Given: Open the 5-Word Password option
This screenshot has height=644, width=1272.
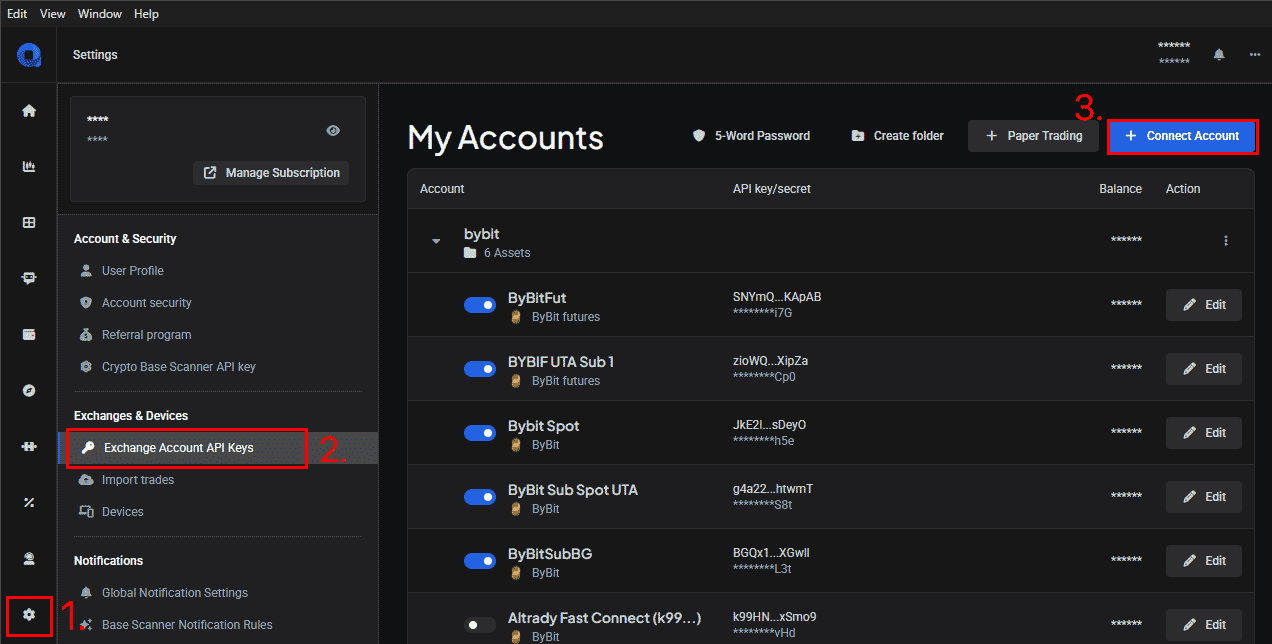Looking at the screenshot, I should coord(751,136).
